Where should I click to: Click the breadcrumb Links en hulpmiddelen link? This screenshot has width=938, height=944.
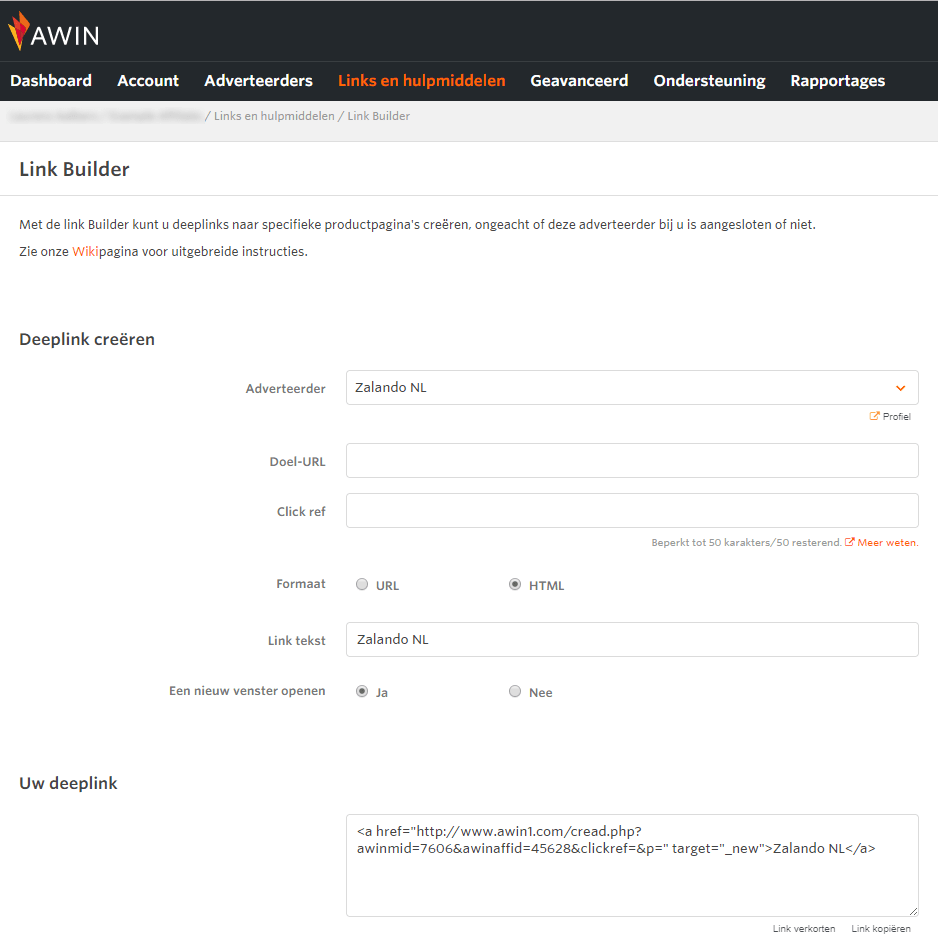coord(274,117)
